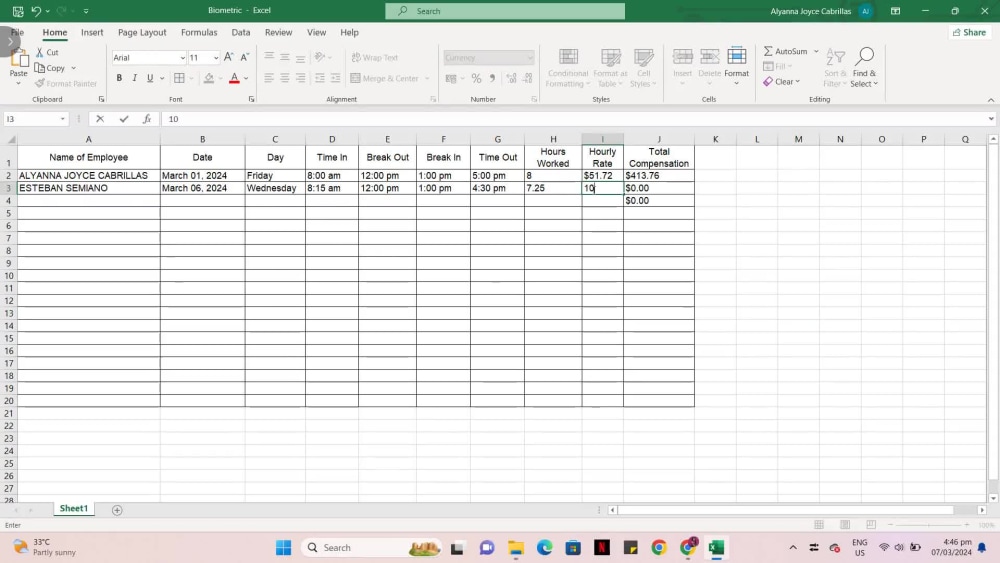Click the Cut scissors icon

[x=40, y=52]
